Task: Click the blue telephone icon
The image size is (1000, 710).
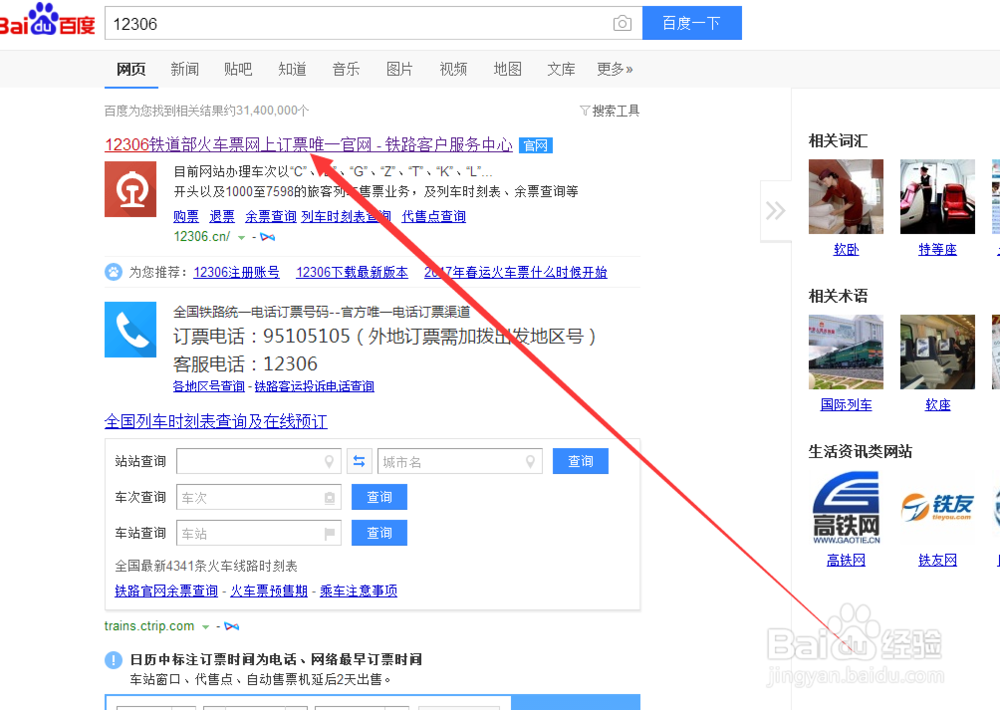Action: 130,329
